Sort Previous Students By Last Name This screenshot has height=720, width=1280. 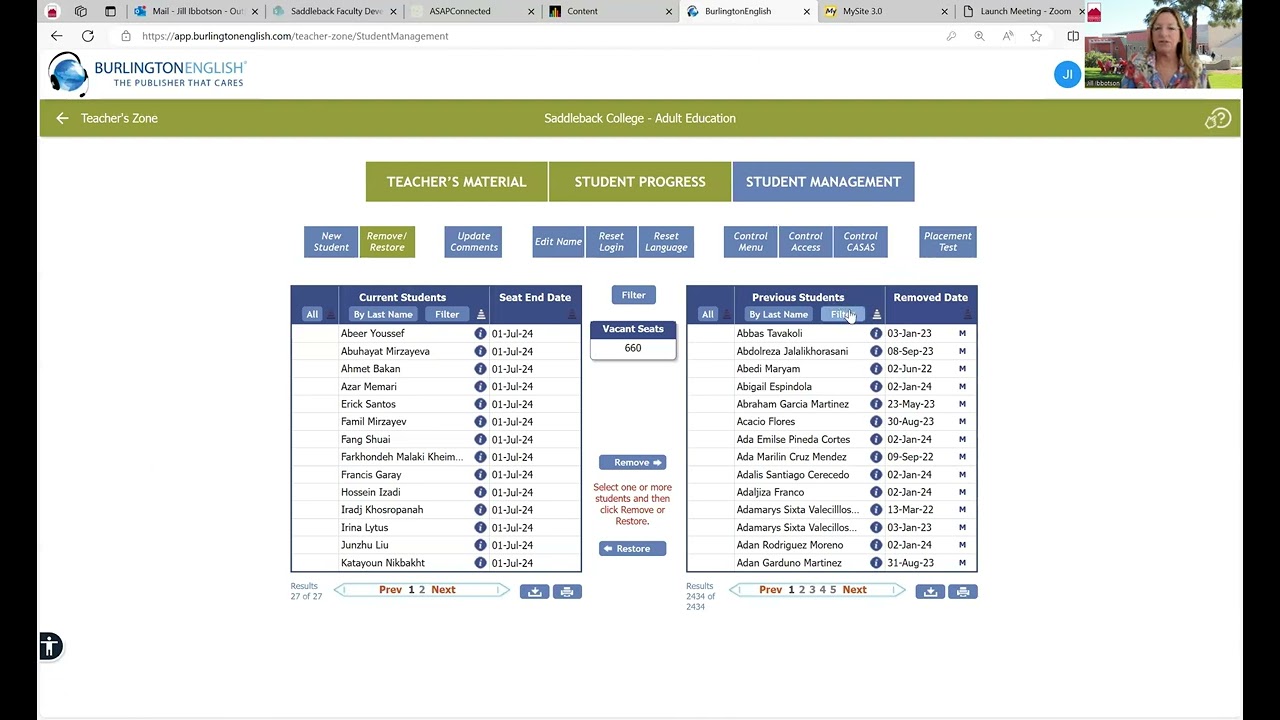pyautogui.click(x=778, y=315)
